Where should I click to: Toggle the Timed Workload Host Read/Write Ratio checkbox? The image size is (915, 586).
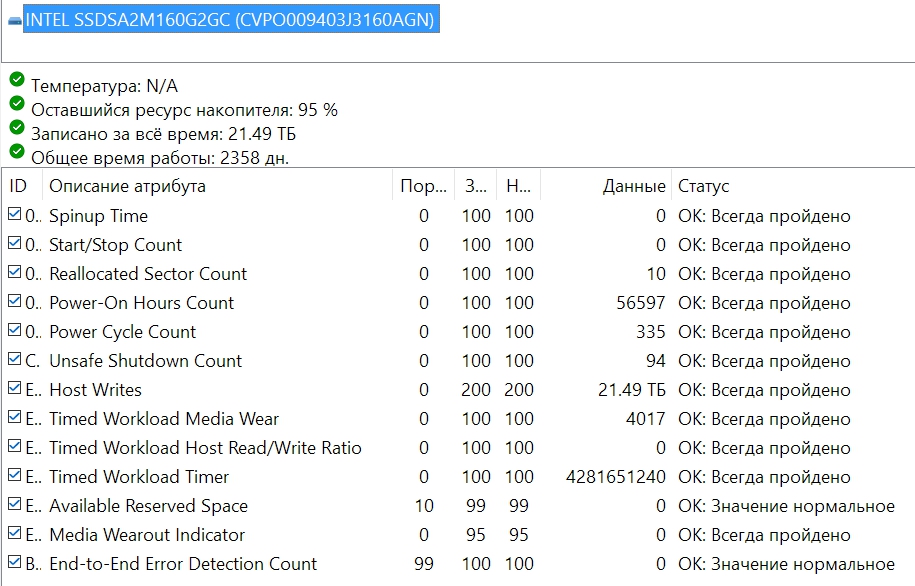(15, 447)
